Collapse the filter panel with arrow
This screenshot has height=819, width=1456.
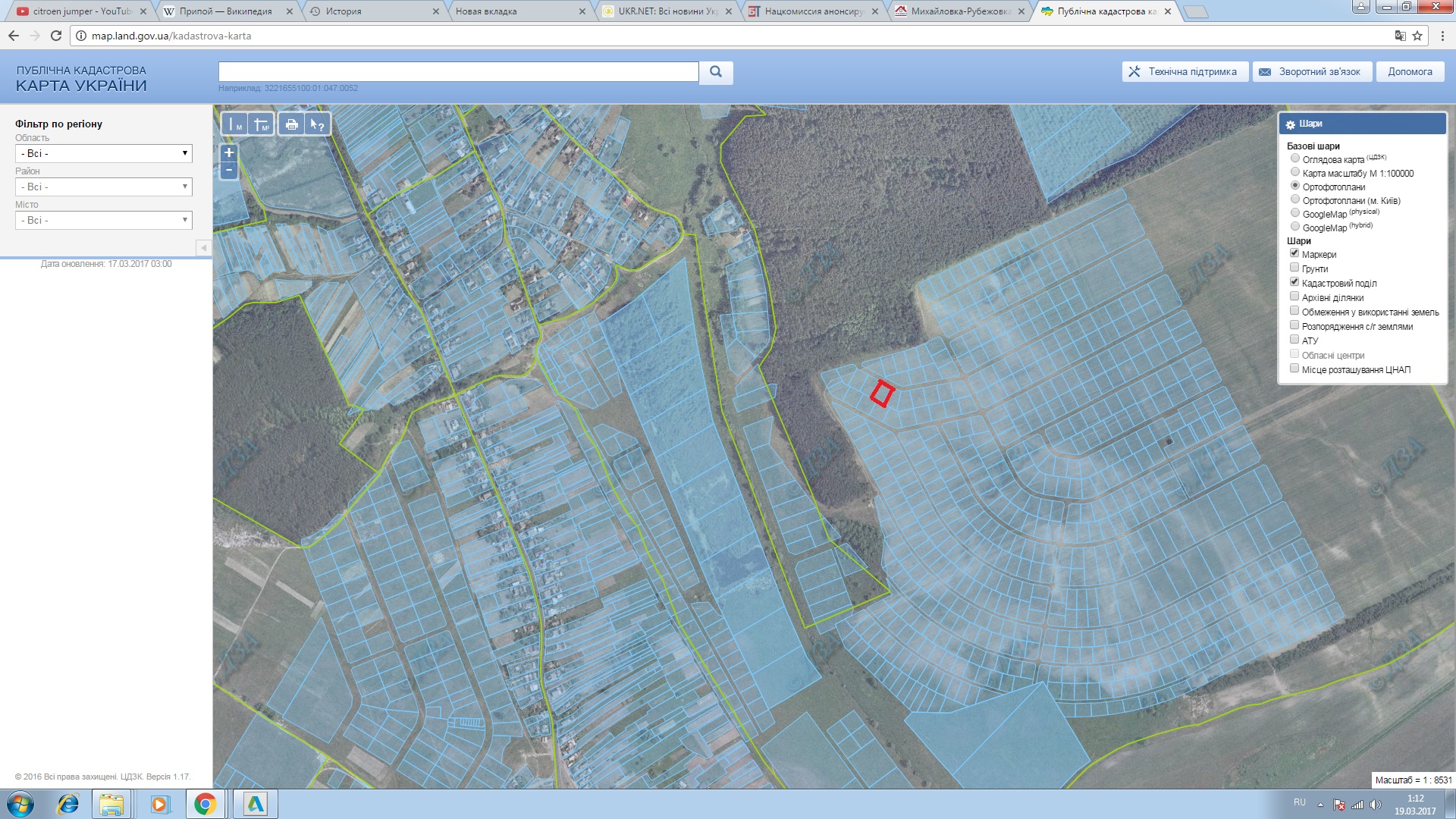pos(203,248)
